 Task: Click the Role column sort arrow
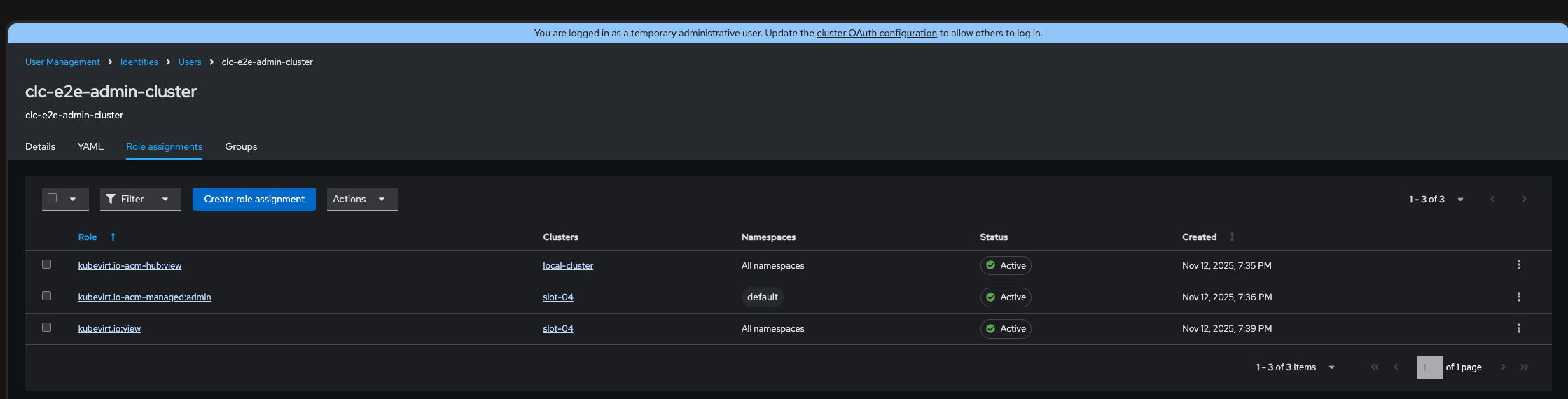113,237
